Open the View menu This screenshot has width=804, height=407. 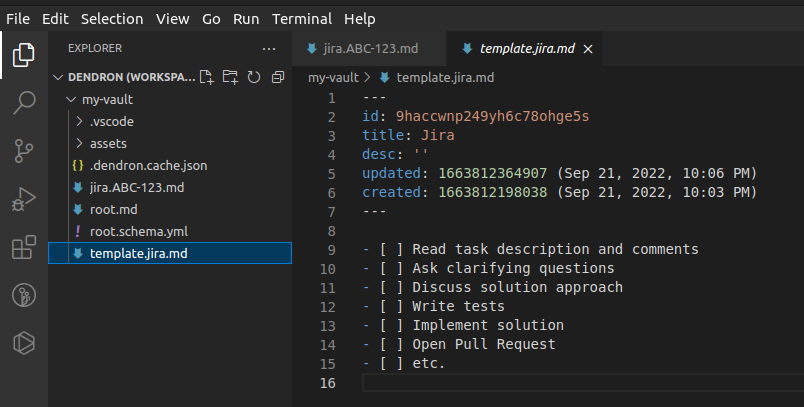[173, 19]
